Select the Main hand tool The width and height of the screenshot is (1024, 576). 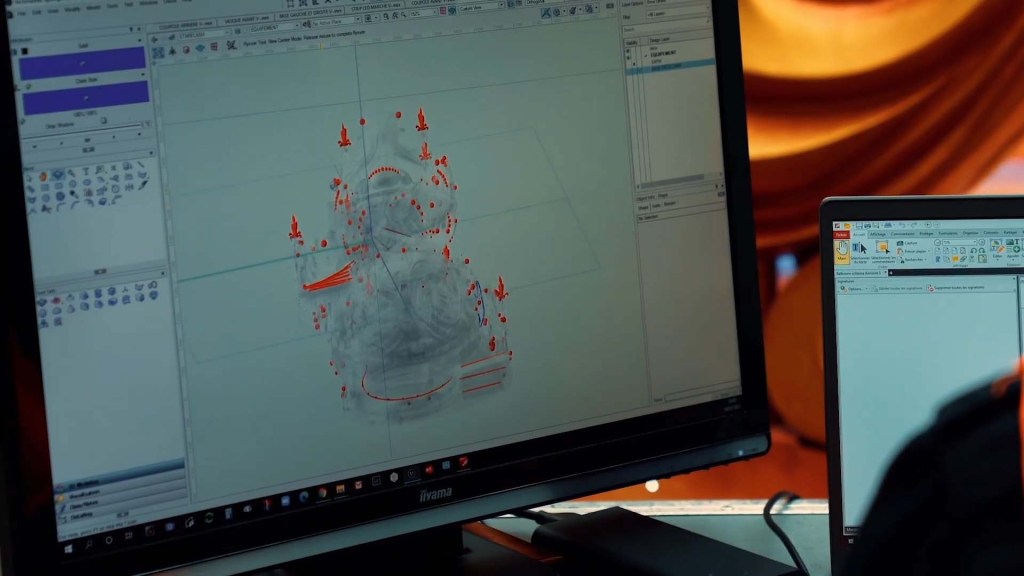click(841, 250)
